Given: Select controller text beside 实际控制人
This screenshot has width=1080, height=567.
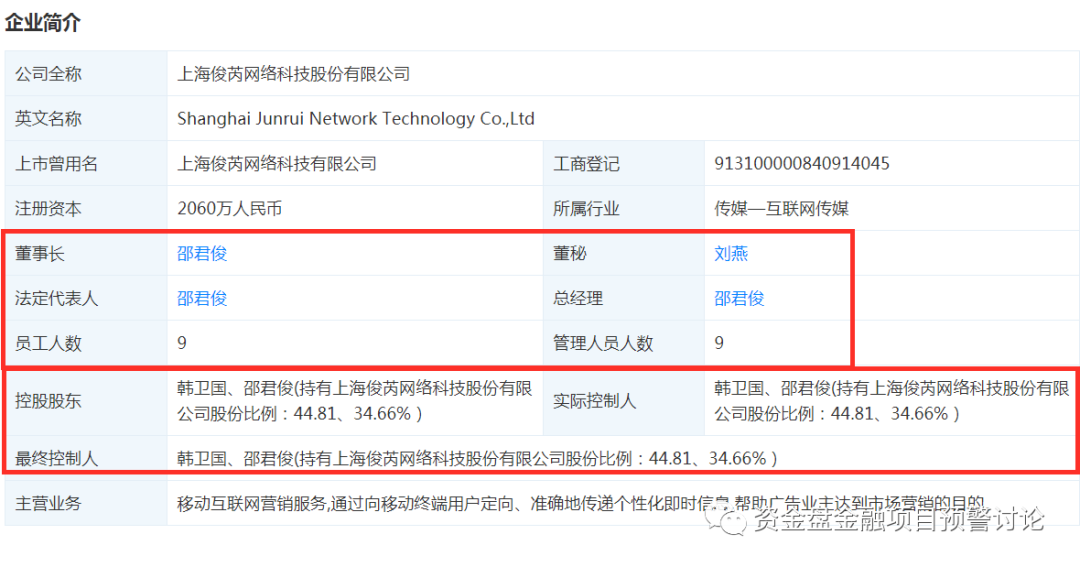Looking at the screenshot, I should [x=892, y=401].
